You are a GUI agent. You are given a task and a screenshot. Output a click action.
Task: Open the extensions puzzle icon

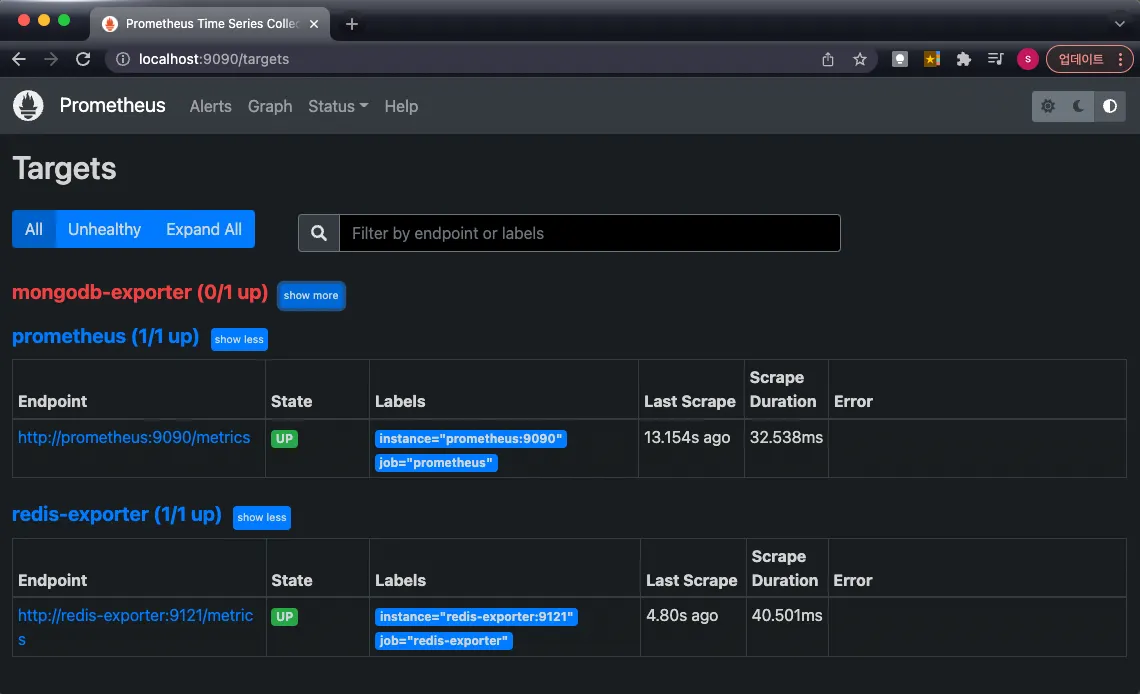point(963,59)
